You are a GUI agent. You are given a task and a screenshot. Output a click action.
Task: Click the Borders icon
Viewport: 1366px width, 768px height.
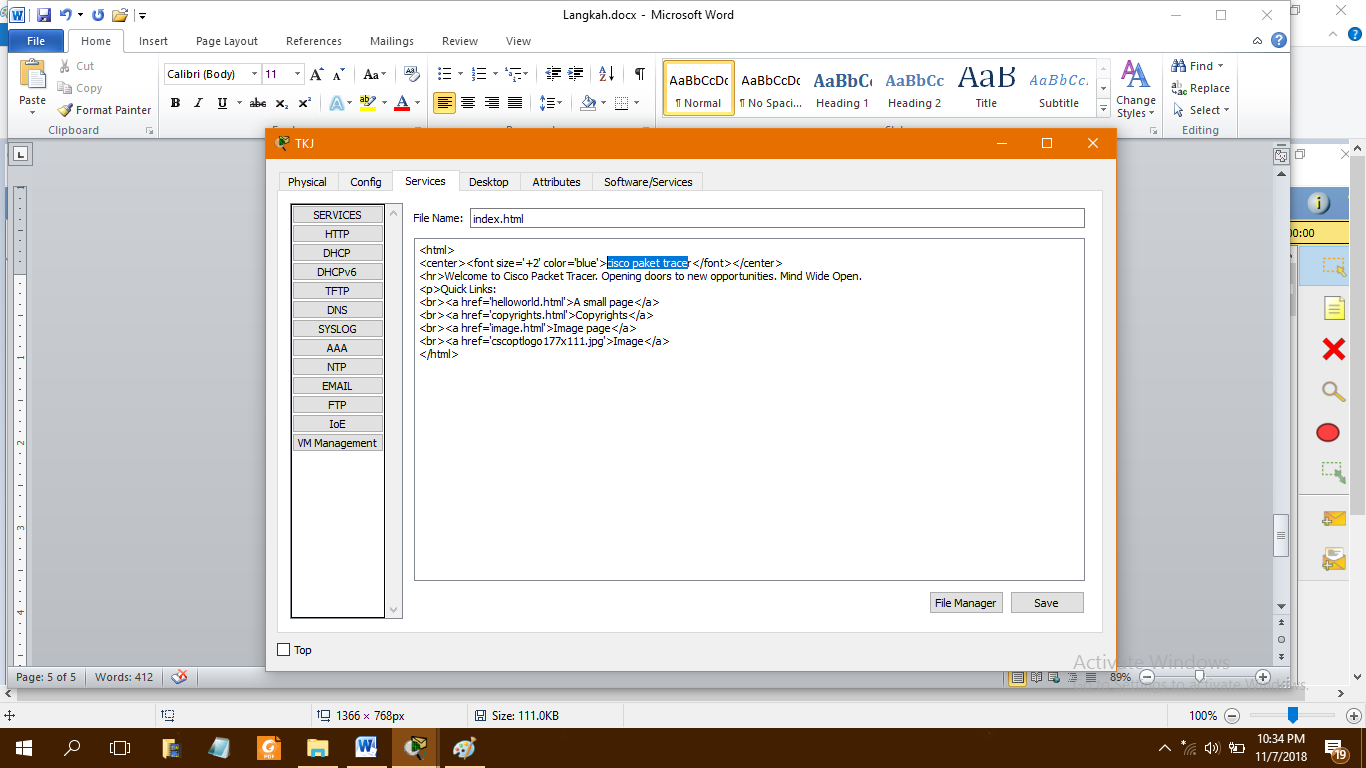(622, 103)
